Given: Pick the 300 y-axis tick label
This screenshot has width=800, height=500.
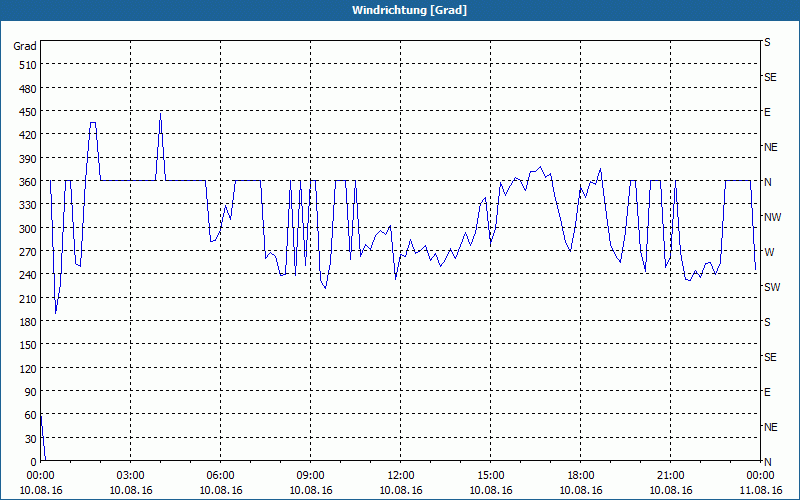Looking at the screenshot, I should tap(28, 229).
